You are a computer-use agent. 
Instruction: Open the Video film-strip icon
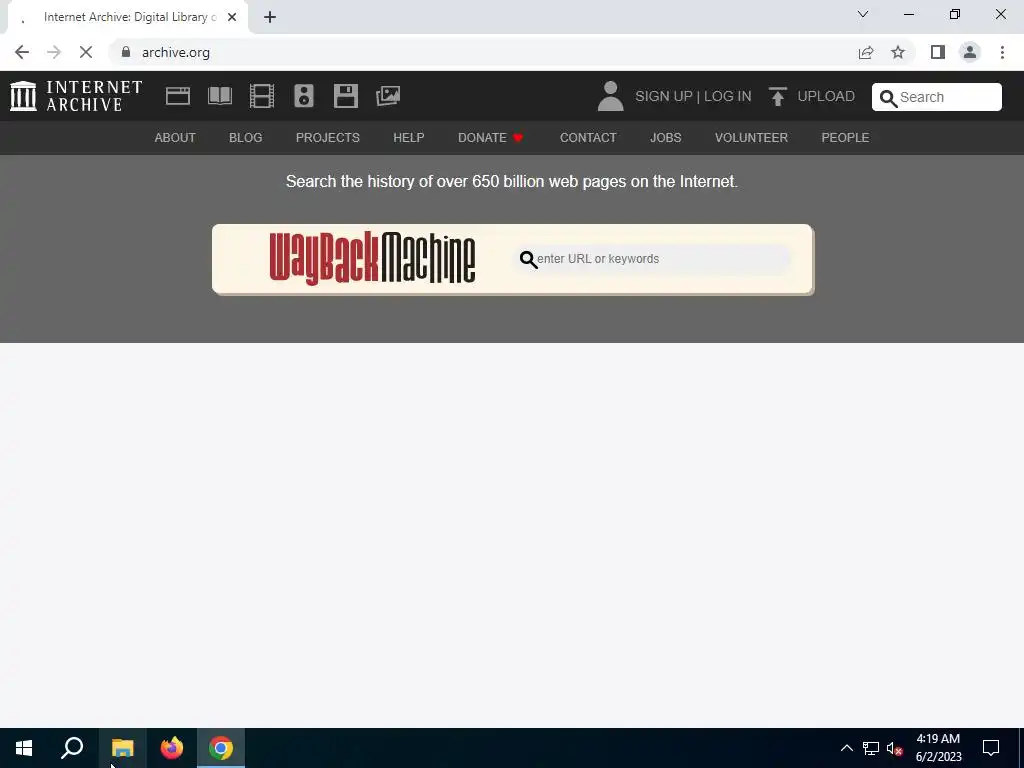point(262,97)
